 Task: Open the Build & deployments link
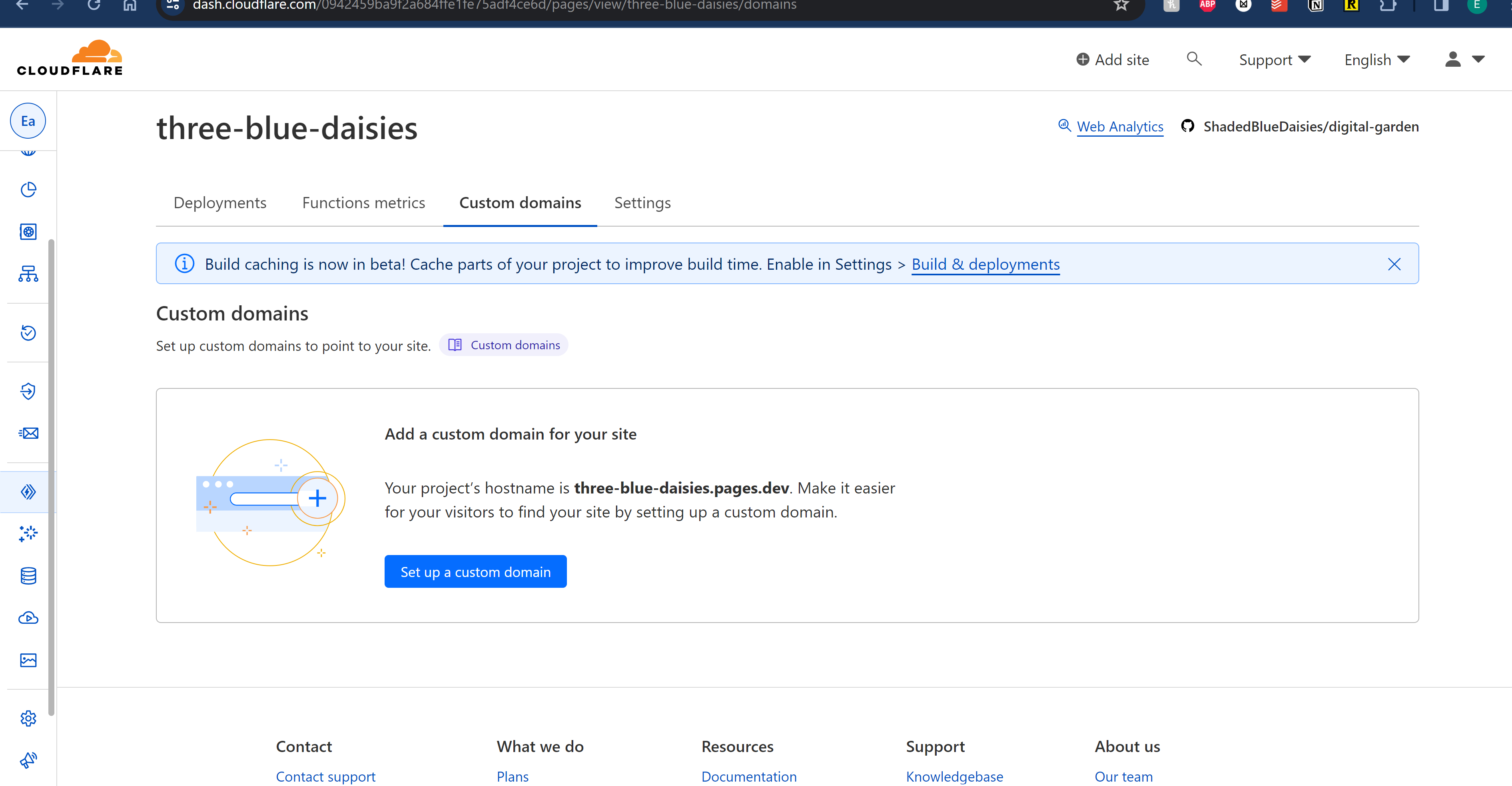(985, 265)
